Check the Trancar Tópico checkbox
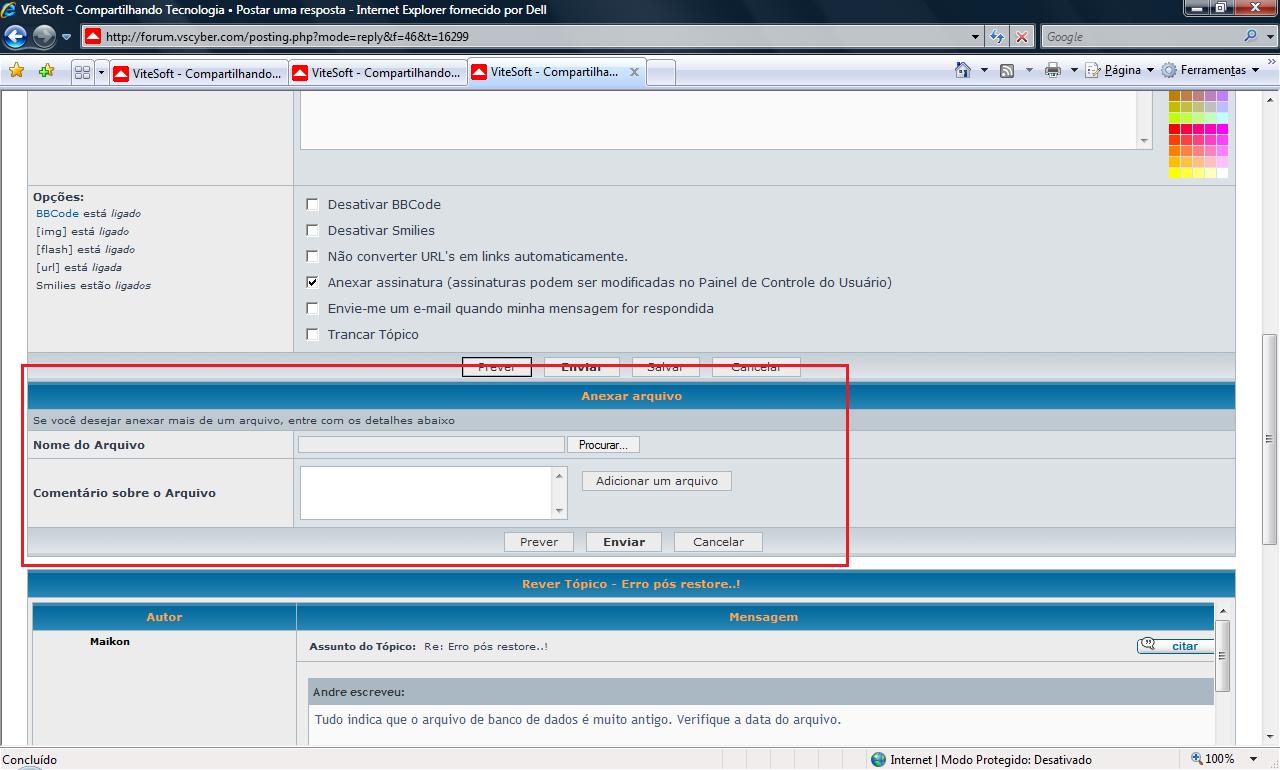 coord(312,334)
